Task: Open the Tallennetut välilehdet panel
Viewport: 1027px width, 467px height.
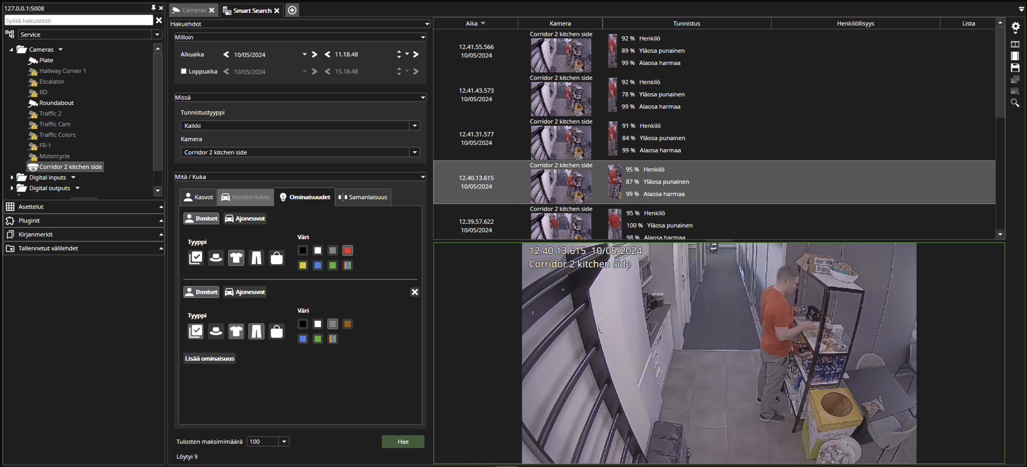Action: [x=84, y=249]
